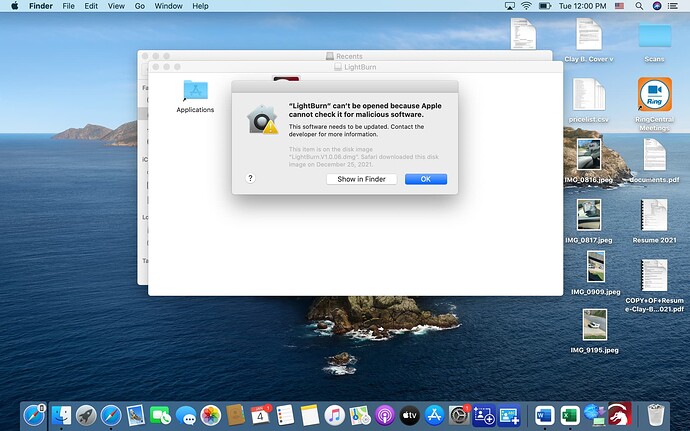690x431 pixels.
Task: Open Reminders in the Dock
Action: 285,415
